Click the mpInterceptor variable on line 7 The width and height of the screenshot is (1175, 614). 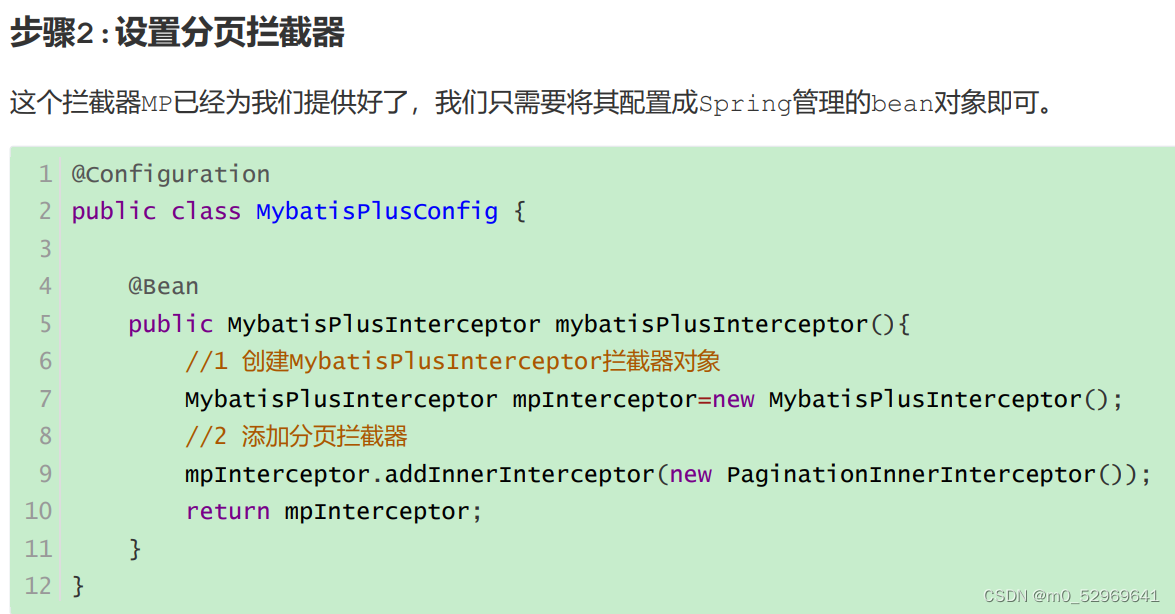(605, 399)
